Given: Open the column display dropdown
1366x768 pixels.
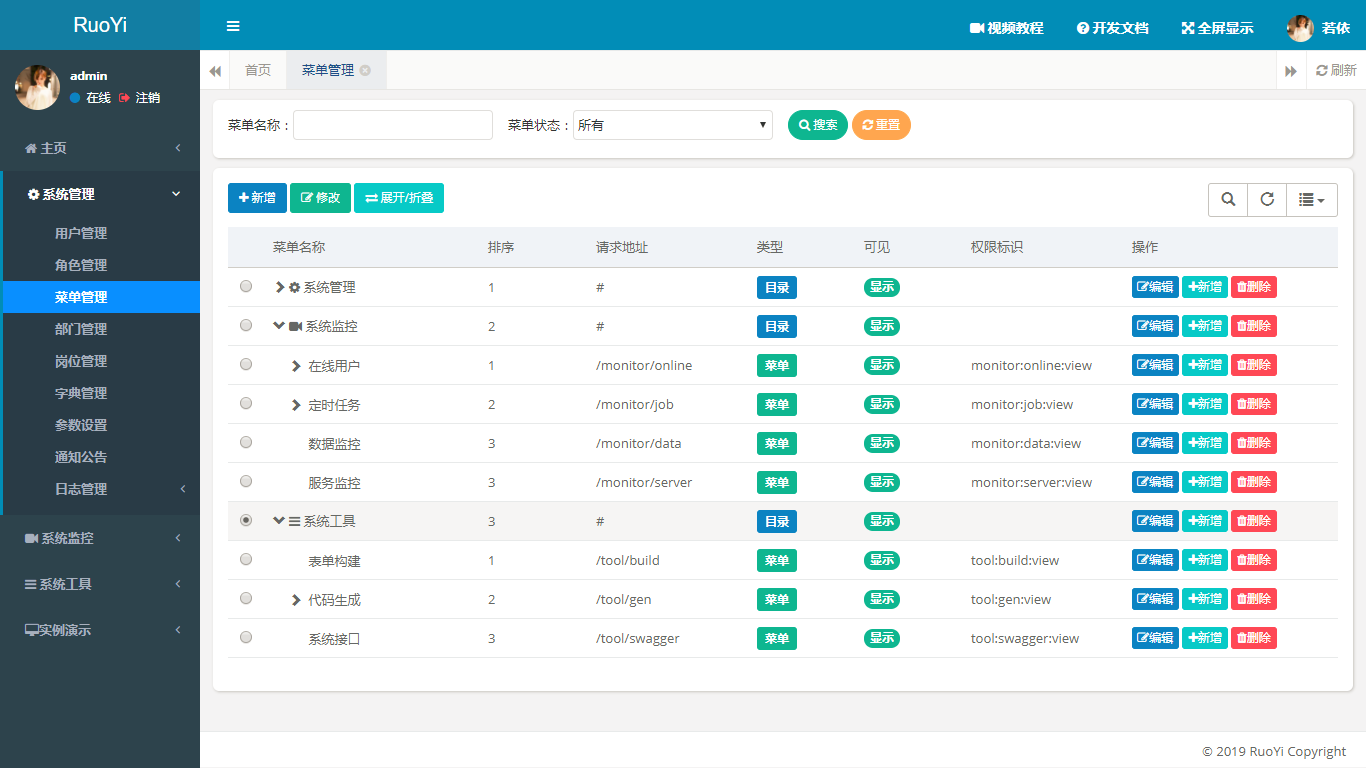Looking at the screenshot, I should point(1311,200).
